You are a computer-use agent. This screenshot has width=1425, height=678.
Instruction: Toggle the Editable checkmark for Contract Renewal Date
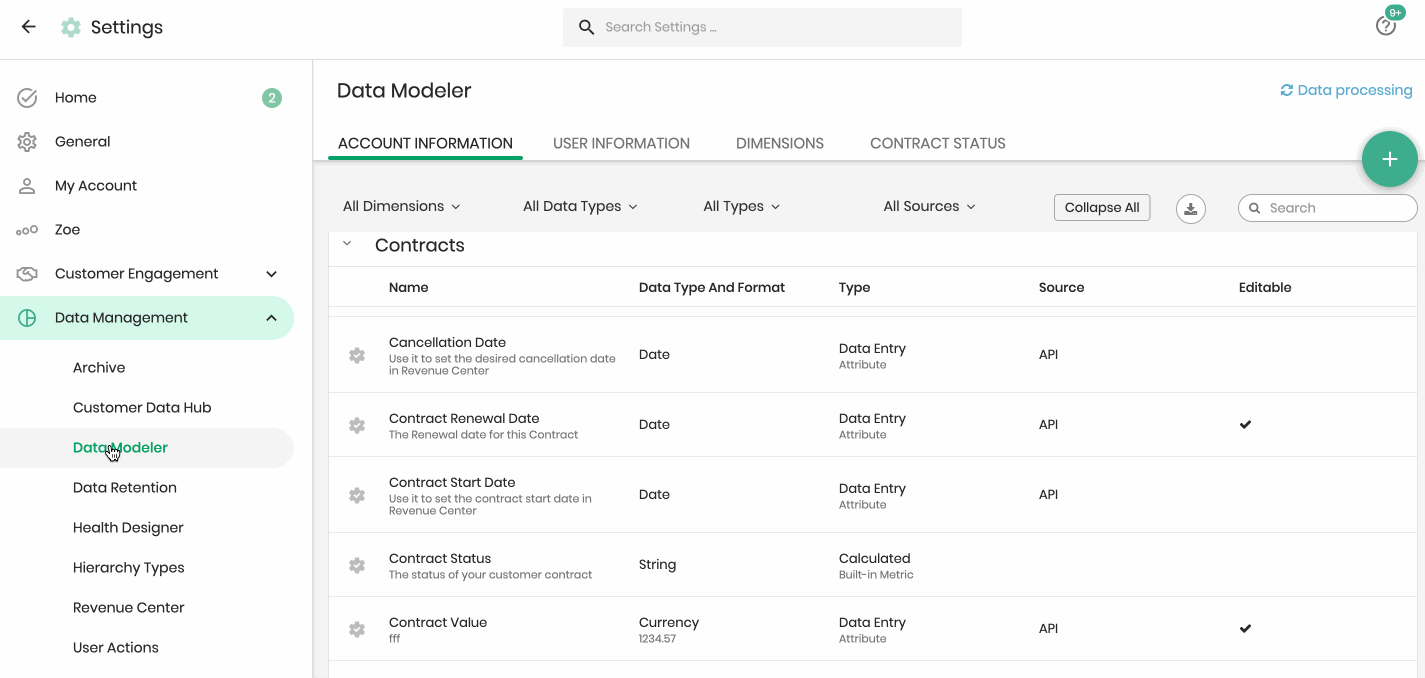[1245, 424]
